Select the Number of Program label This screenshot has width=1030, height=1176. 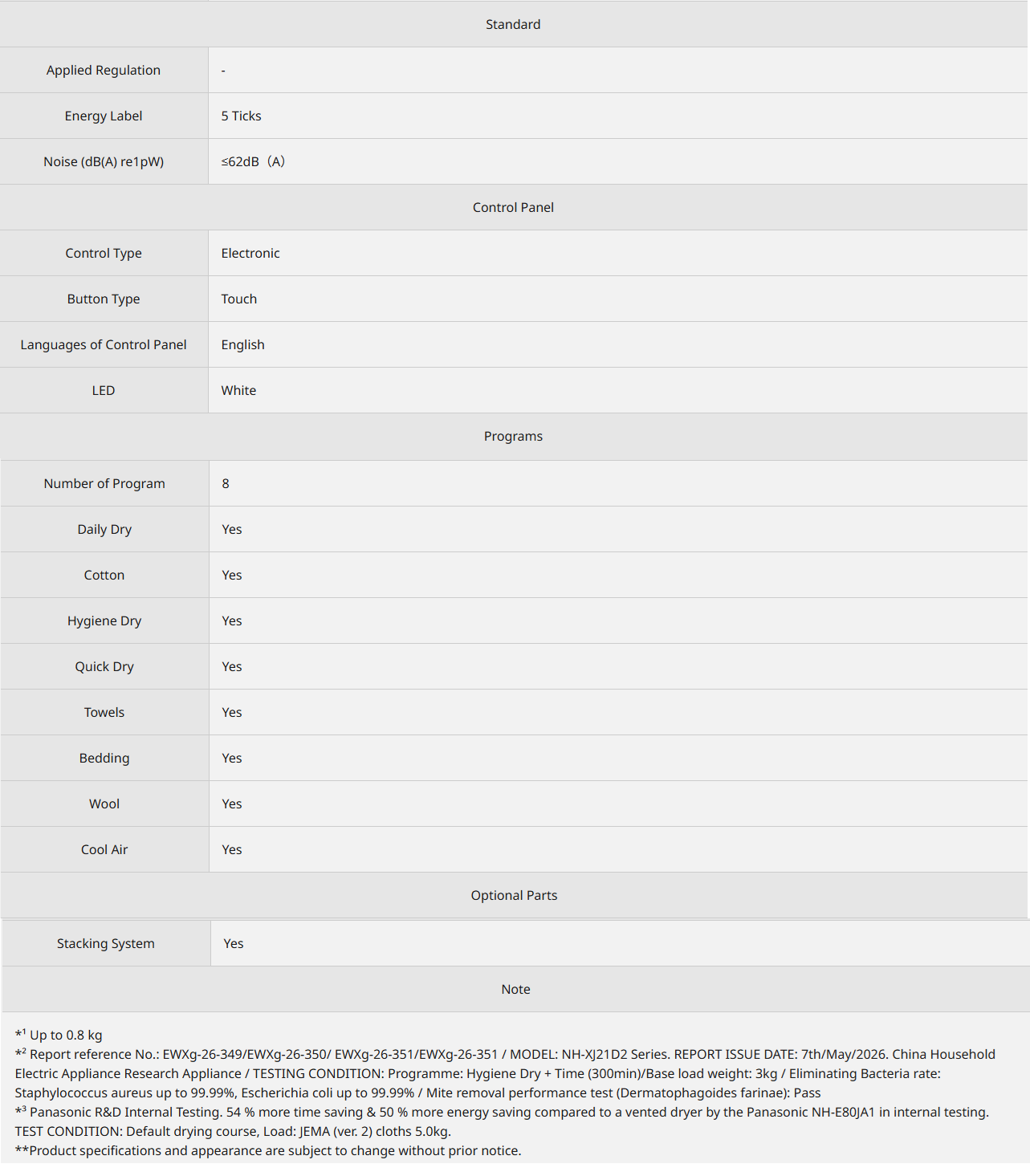pos(104,483)
